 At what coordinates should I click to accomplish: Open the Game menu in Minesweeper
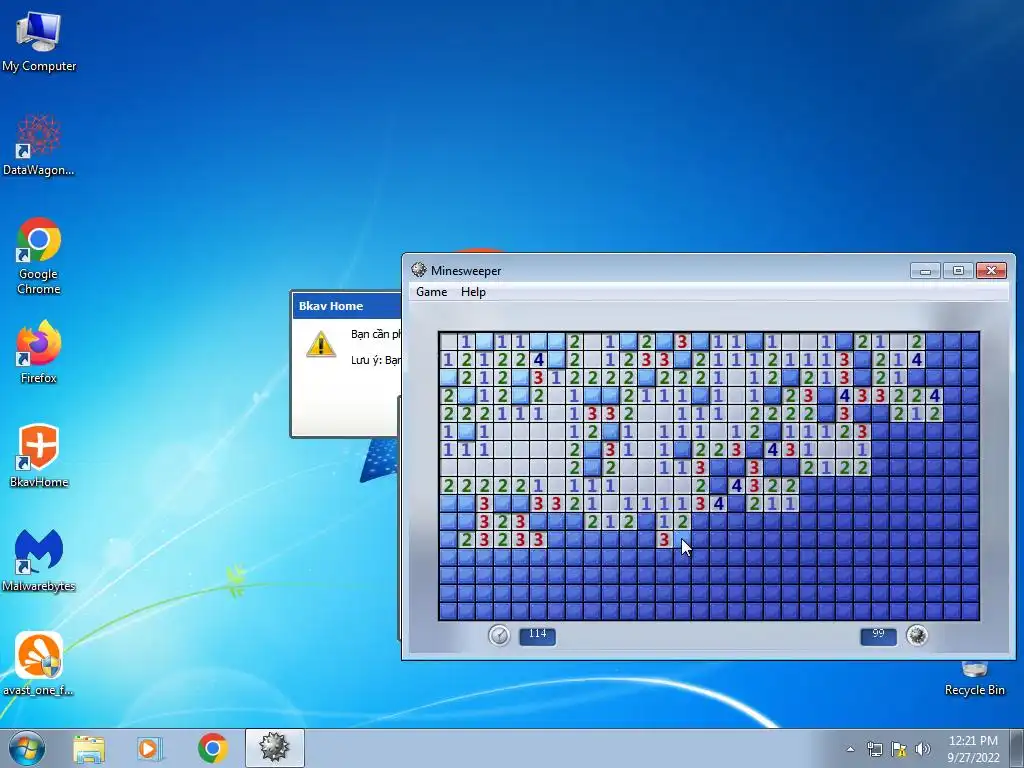(x=432, y=292)
